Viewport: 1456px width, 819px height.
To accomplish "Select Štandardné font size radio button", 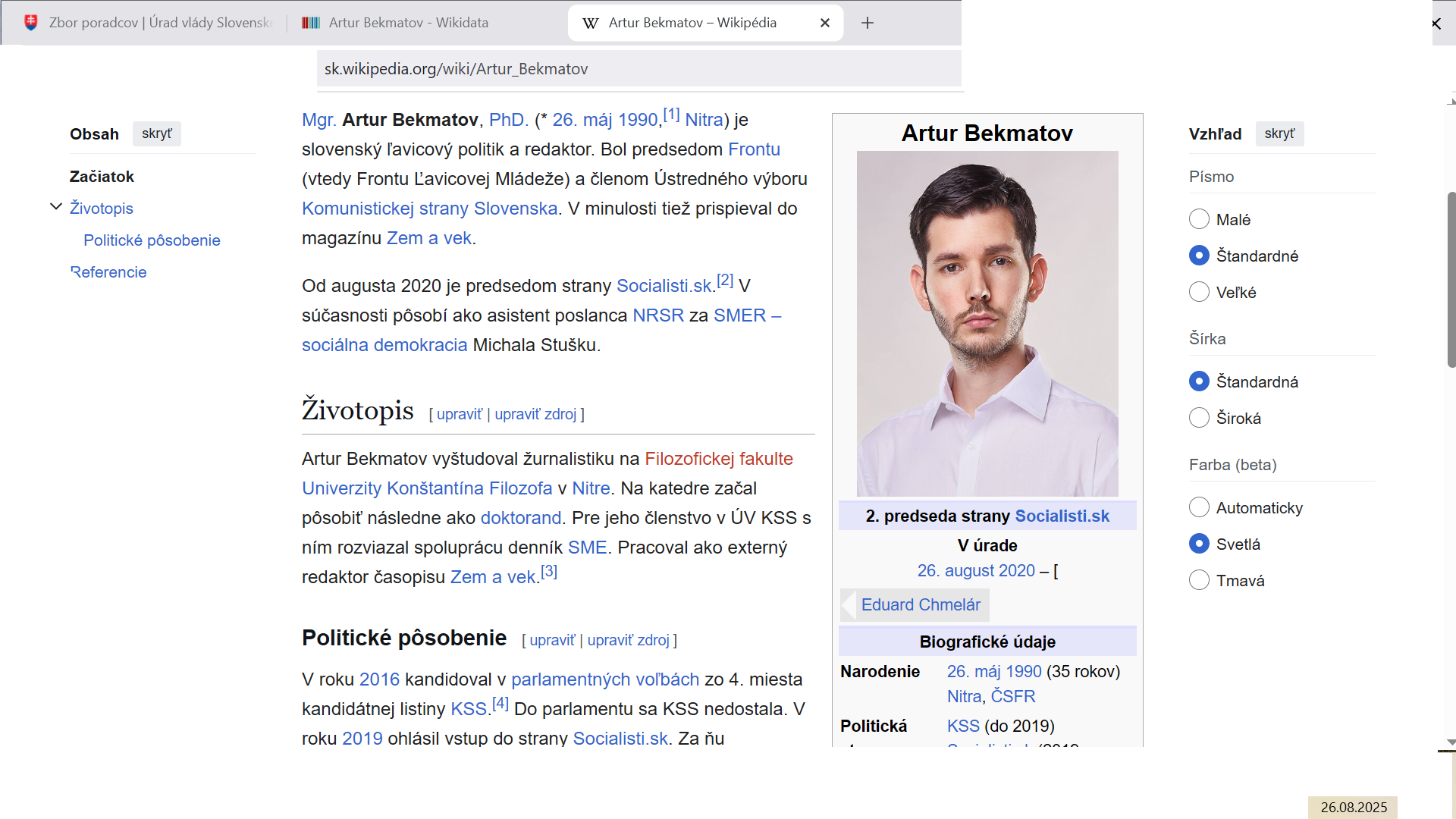I will click(1199, 256).
